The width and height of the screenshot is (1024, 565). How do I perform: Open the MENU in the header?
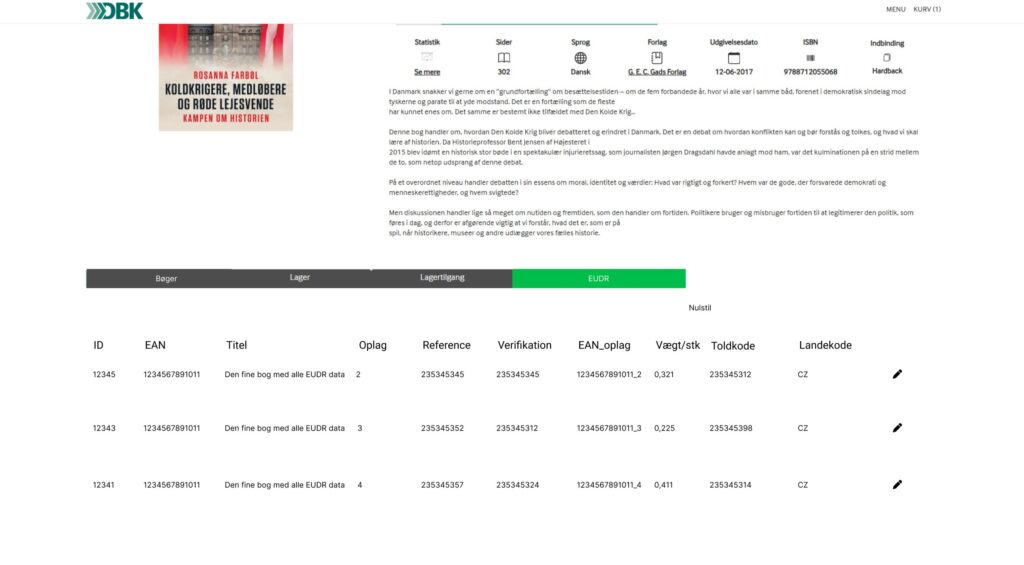point(895,9)
